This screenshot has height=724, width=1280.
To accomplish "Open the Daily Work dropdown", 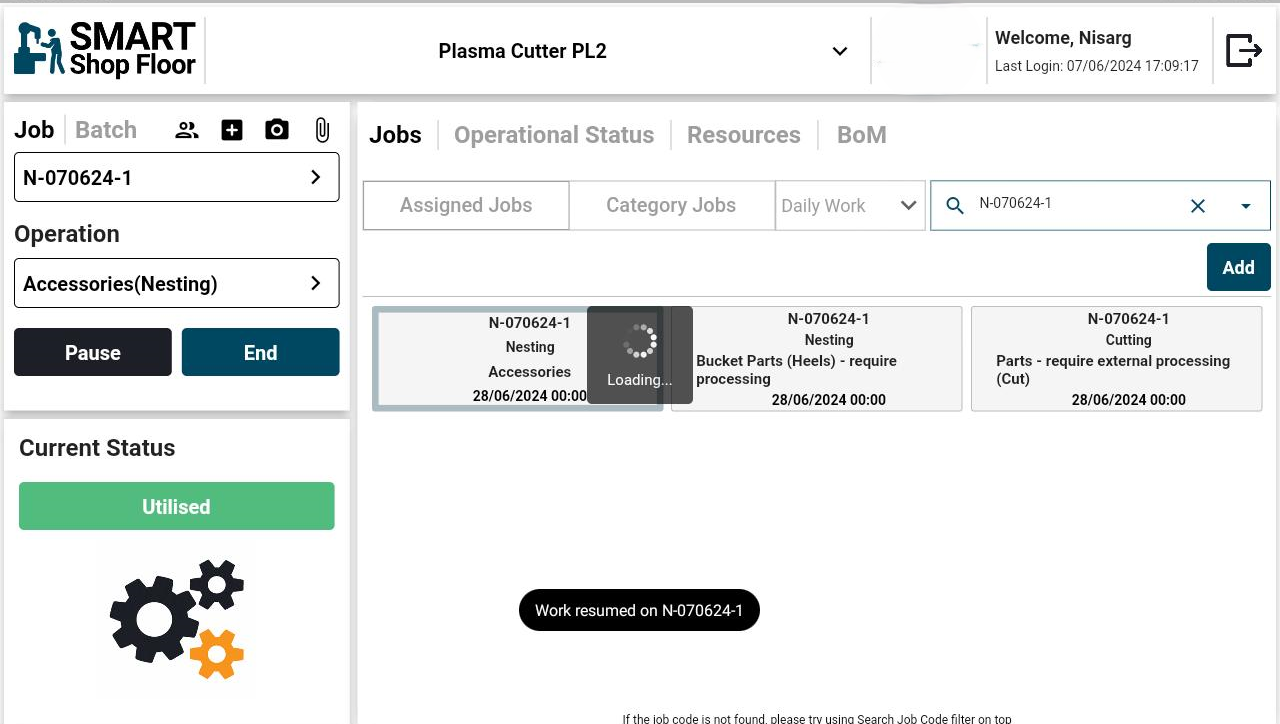I will [x=849, y=206].
